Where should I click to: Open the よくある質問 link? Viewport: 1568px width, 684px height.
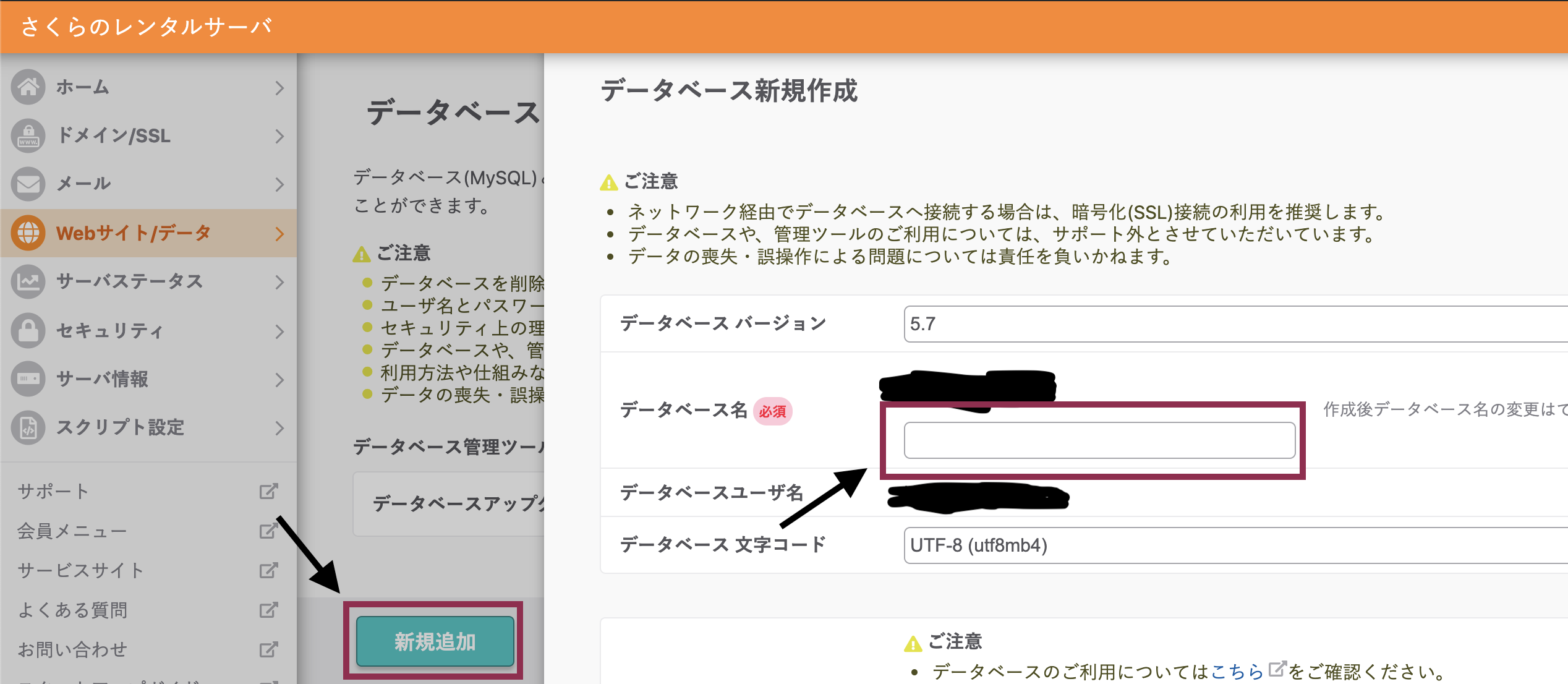click(72, 610)
